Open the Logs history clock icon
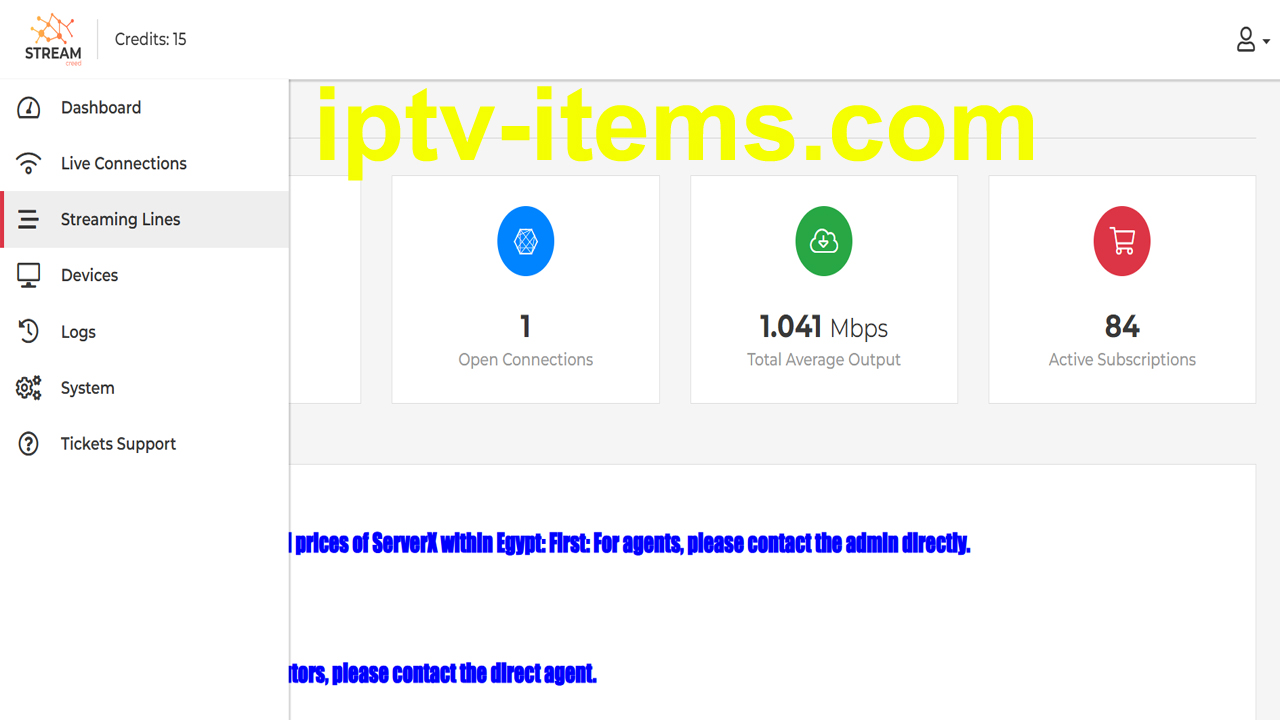Image resolution: width=1280 pixels, height=720 pixels. click(x=29, y=332)
